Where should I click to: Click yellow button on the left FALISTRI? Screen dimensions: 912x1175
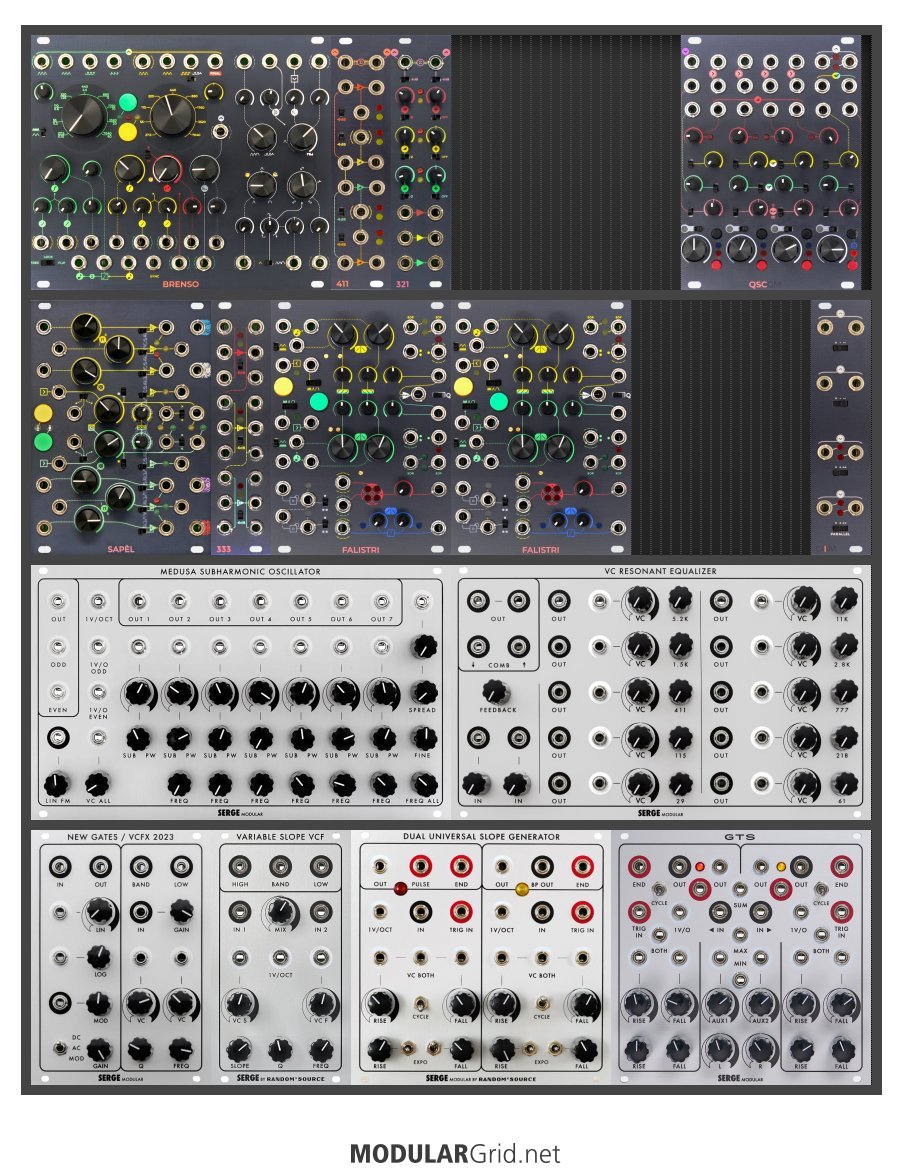tap(283, 386)
